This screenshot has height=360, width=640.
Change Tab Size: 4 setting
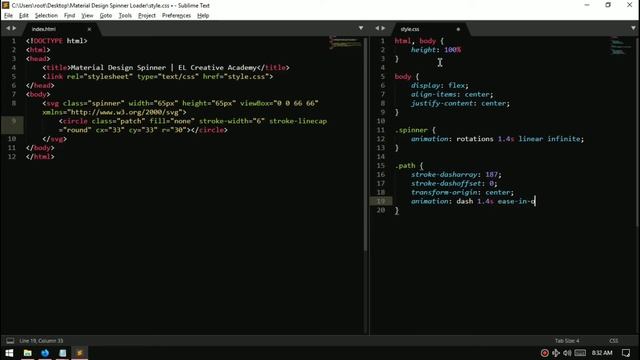[x=567, y=341]
